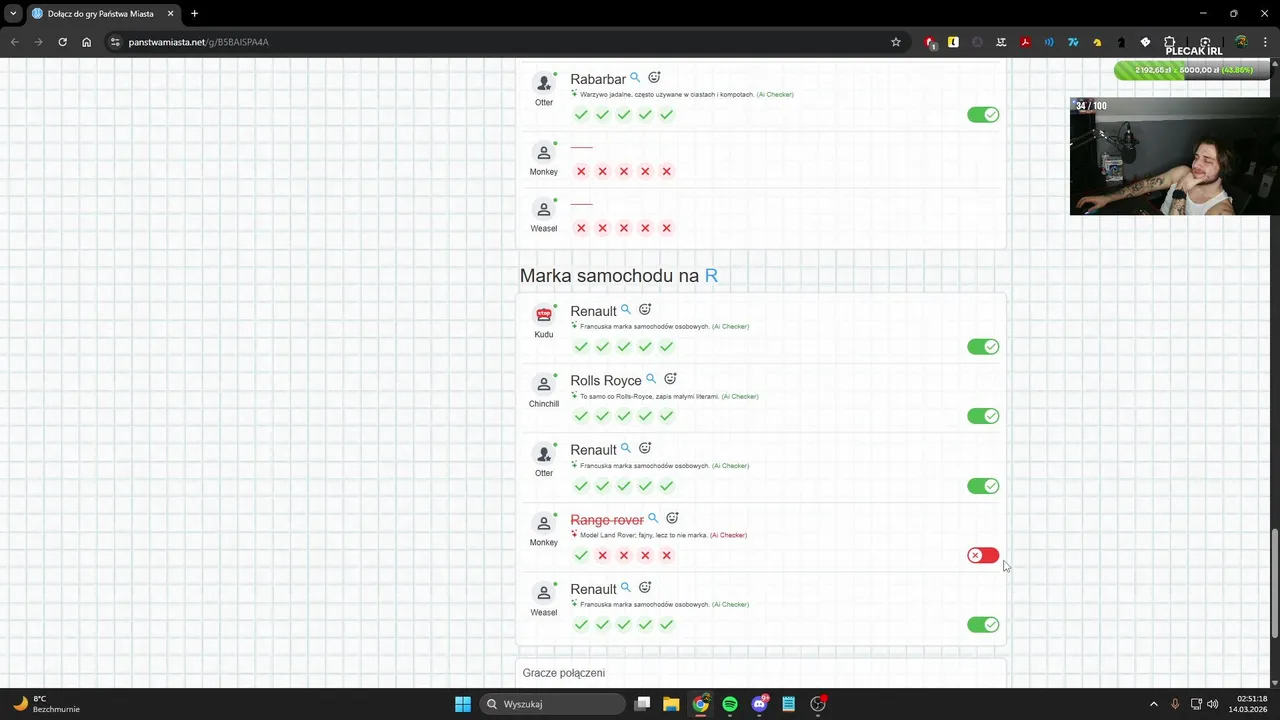
Task: Toggle Rabarbar answer acceptance switch
Action: tap(983, 115)
